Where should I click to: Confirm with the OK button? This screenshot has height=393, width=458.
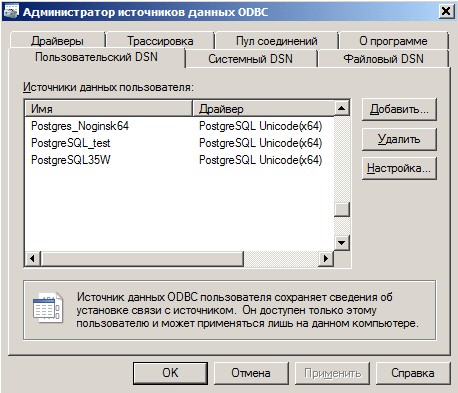click(170, 373)
